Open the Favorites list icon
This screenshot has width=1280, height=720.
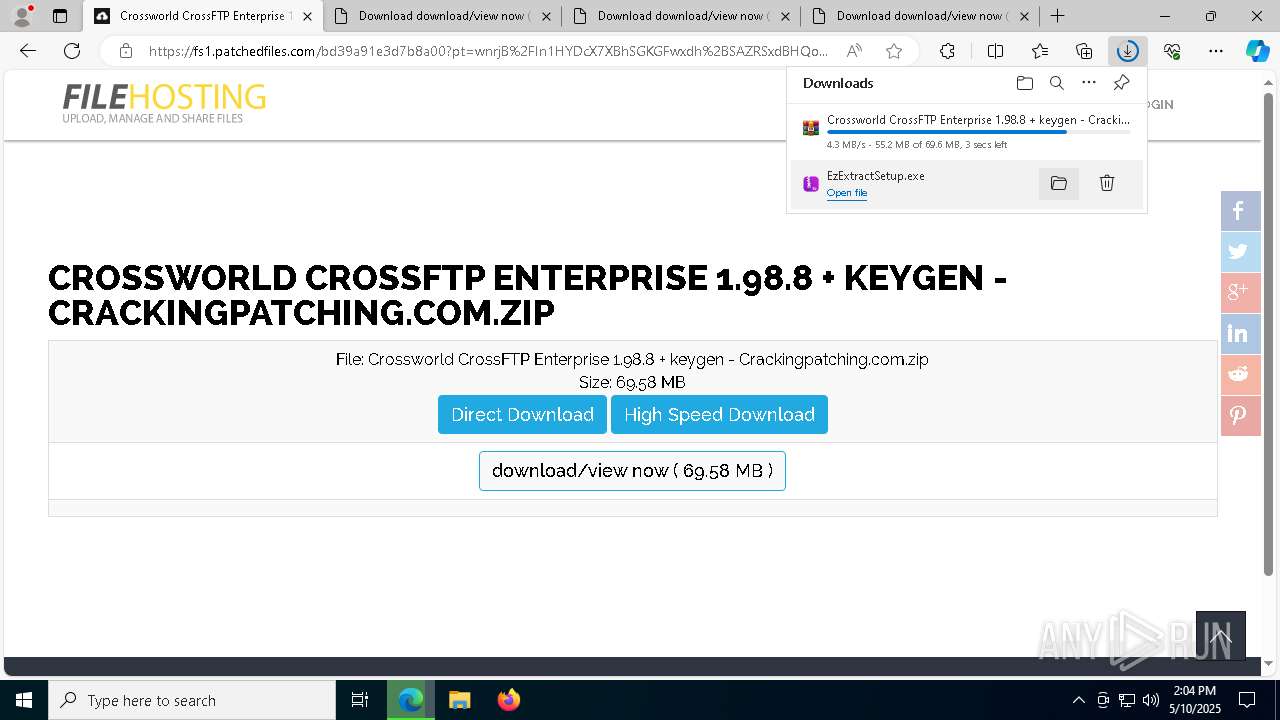pyautogui.click(x=1040, y=51)
